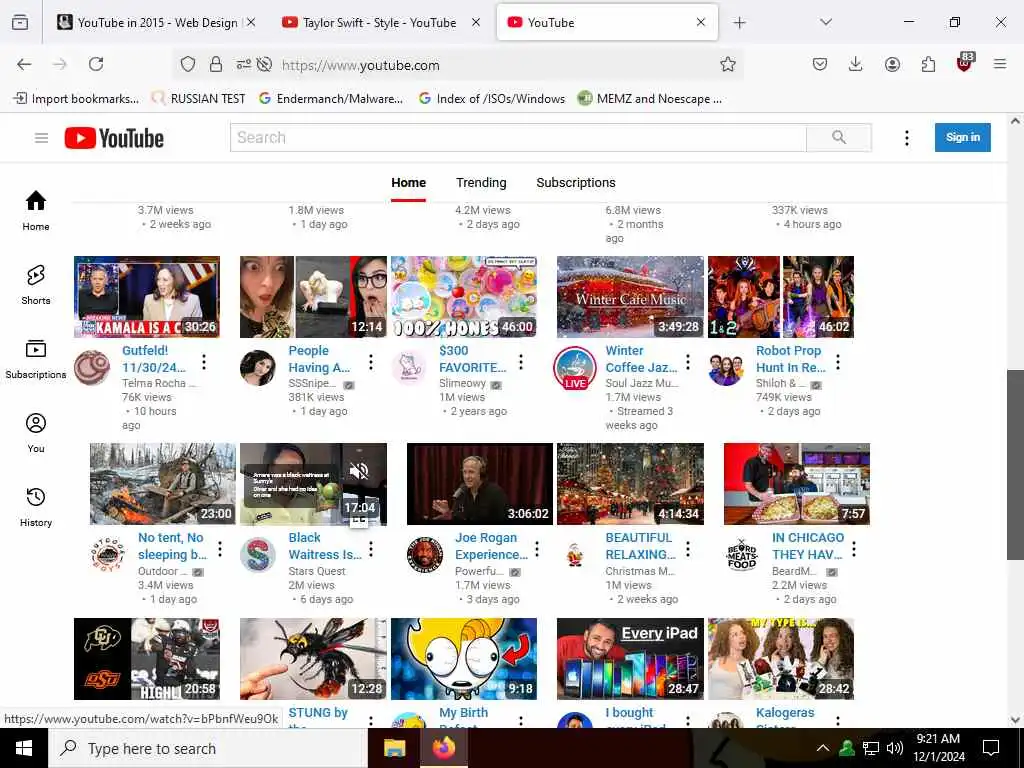Open Firefox tracking protection shield

tap(188, 64)
